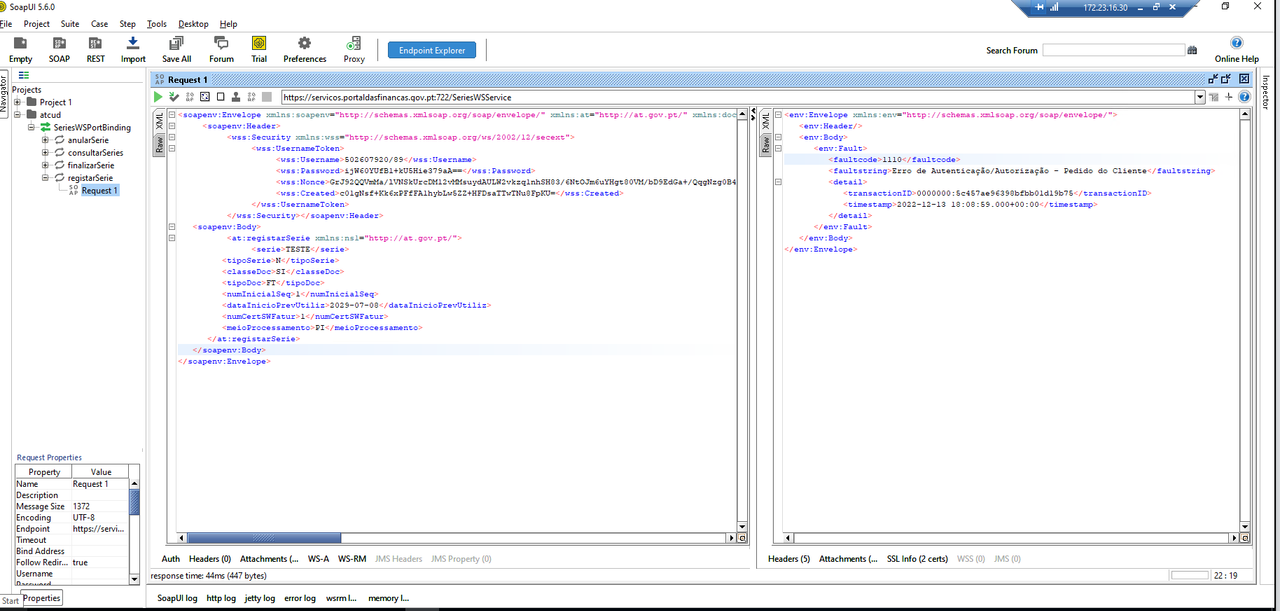Collapse SeriesWSPortBinding node

[31, 128]
